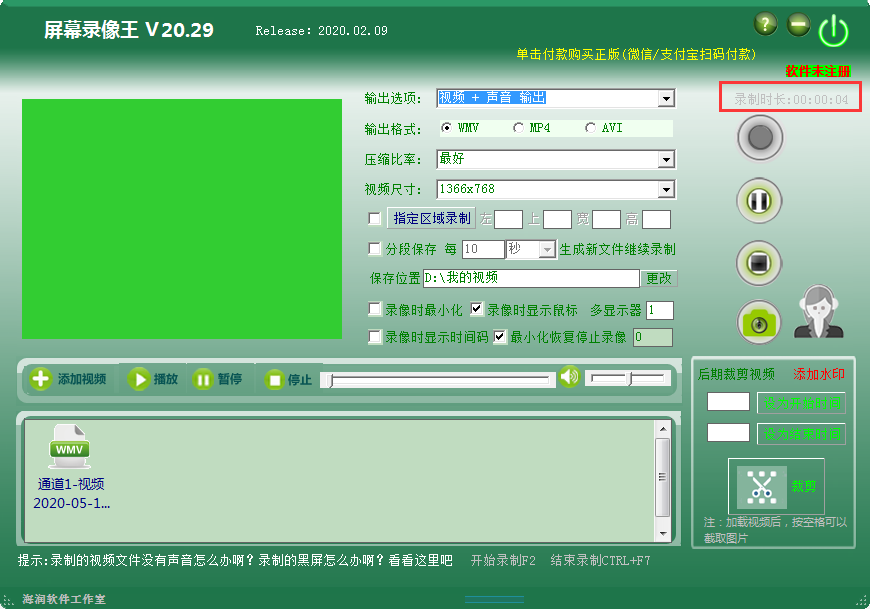Click the video playback progress slider
The image size is (870, 609).
438,380
